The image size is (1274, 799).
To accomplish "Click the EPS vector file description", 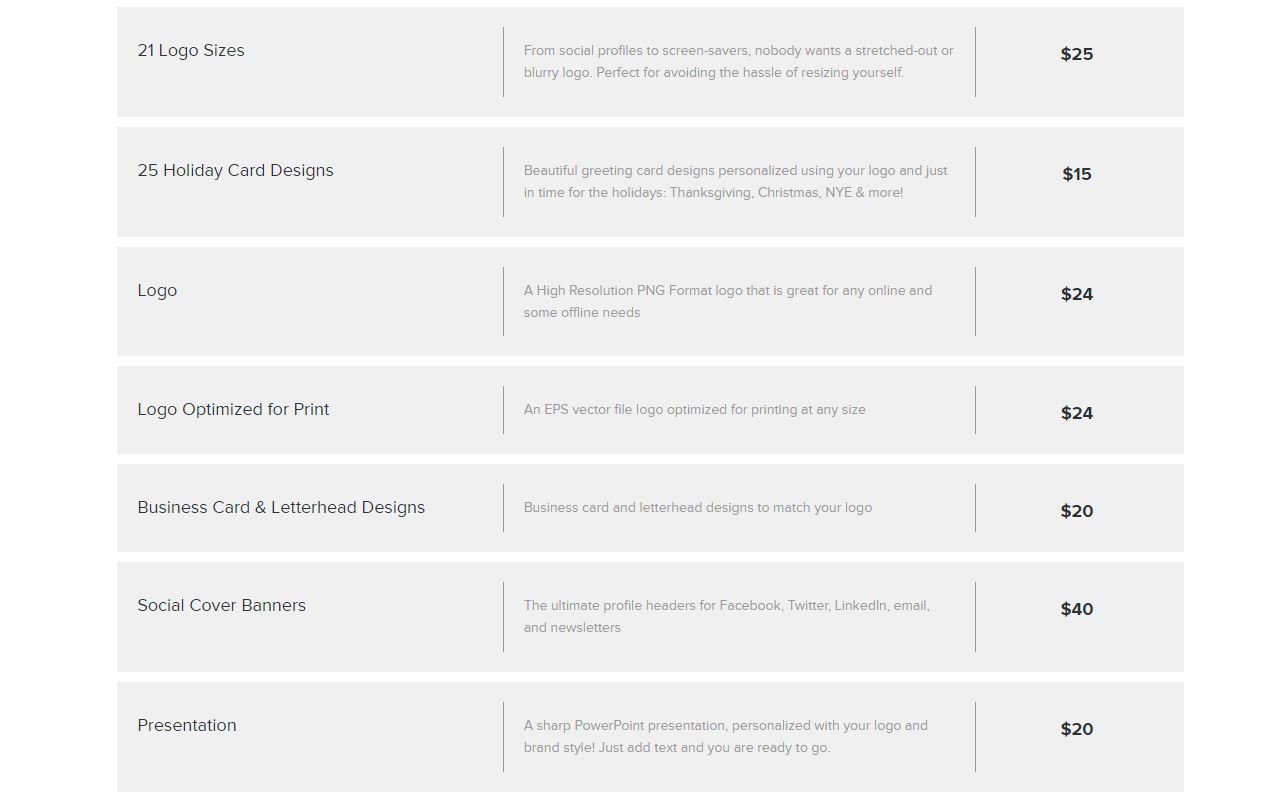I will coord(694,410).
